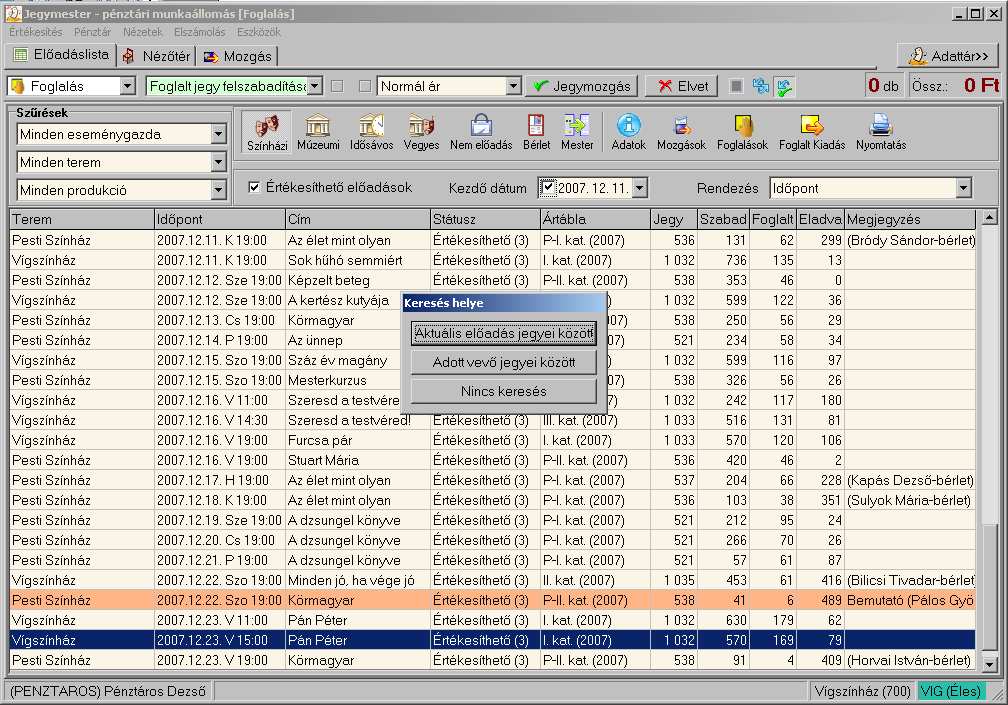Click the Foglalt Kiadás arrow icon
1008x705 pixels.
point(811,132)
